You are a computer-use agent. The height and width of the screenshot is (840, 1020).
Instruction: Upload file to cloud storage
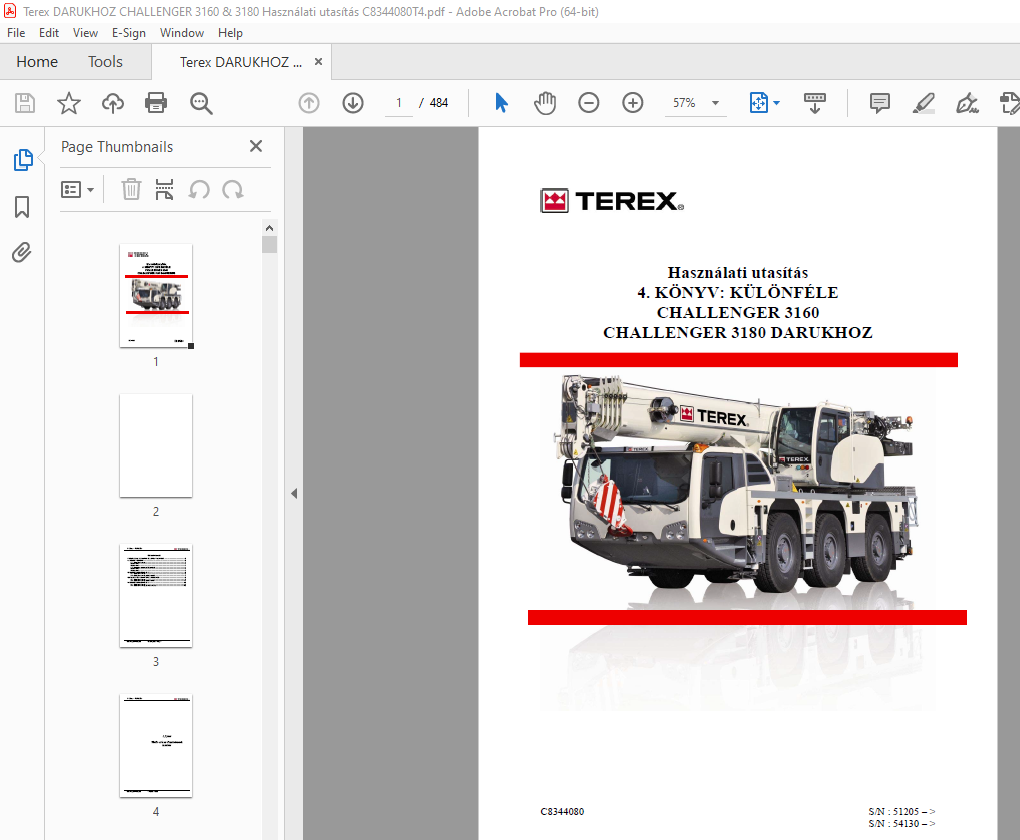point(113,103)
